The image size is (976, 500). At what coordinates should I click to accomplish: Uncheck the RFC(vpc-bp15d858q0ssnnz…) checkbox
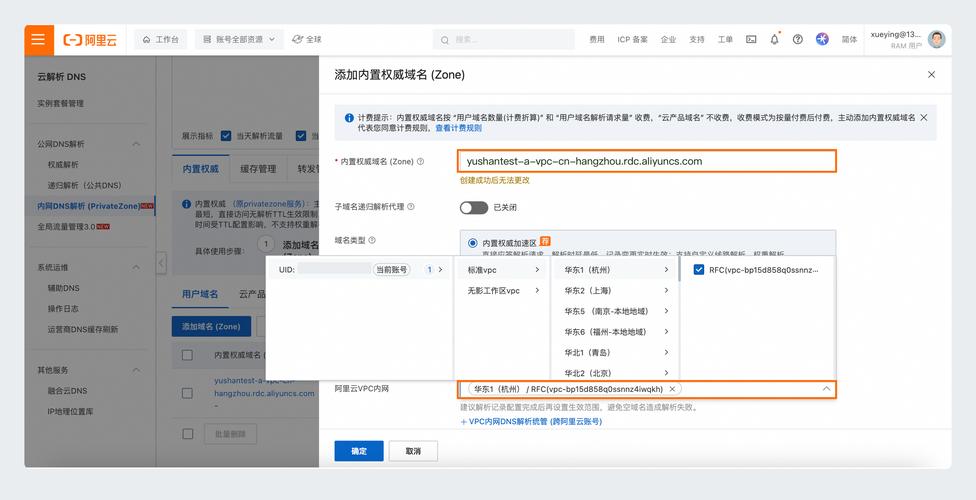point(698,270)
